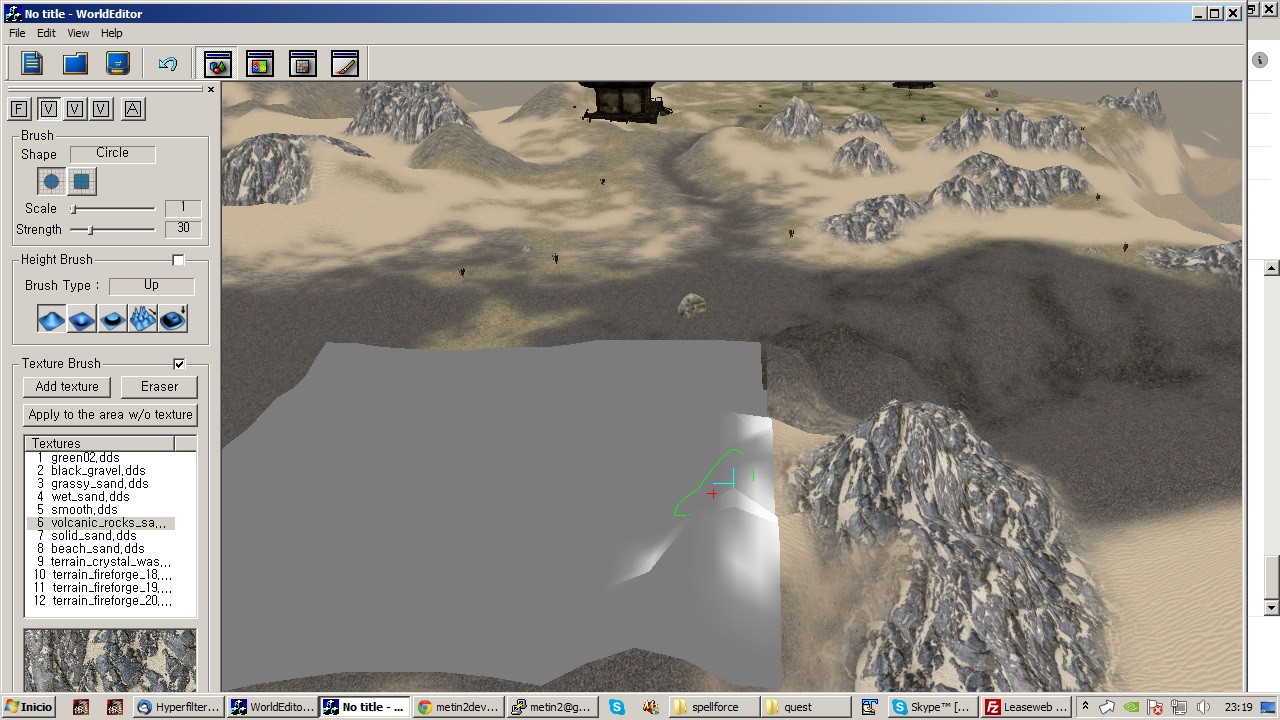
Task: Switch to the Hyperfilter taskbar item
Action: 179,707
